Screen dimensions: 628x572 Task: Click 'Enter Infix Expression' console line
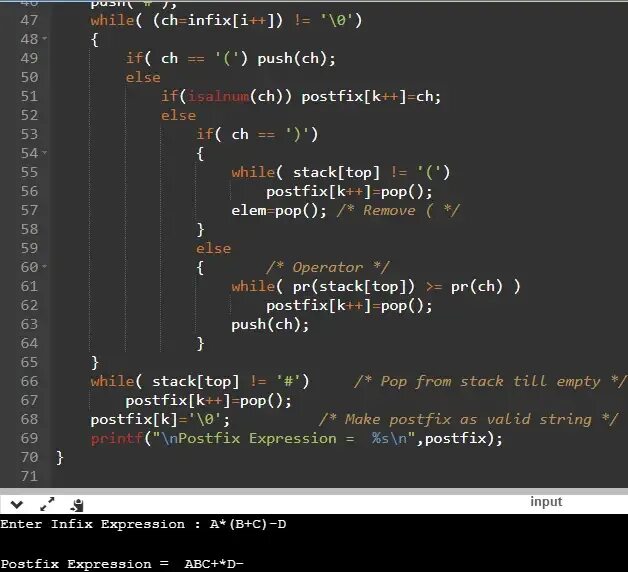click(143, 524)
